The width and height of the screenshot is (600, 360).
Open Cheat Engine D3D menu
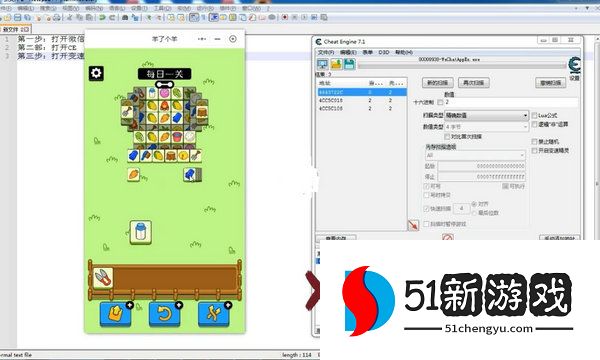pyautogui.click(x=383, y=52)
